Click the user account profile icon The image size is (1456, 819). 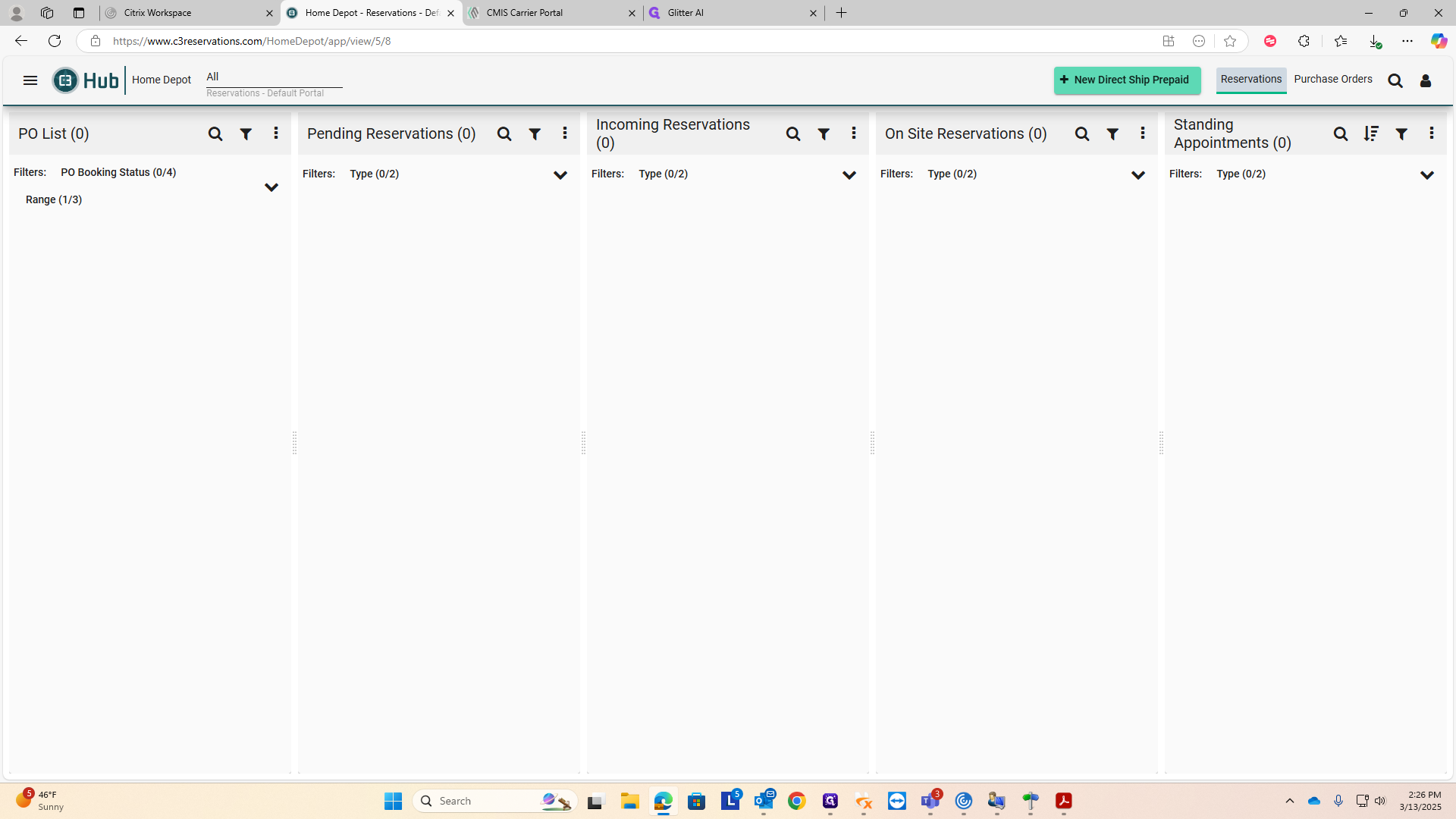tap(1426, 81)
